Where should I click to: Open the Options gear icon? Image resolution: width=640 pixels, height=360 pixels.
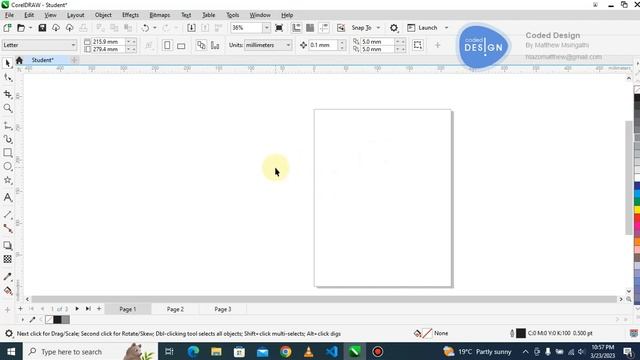coord(393,28)
